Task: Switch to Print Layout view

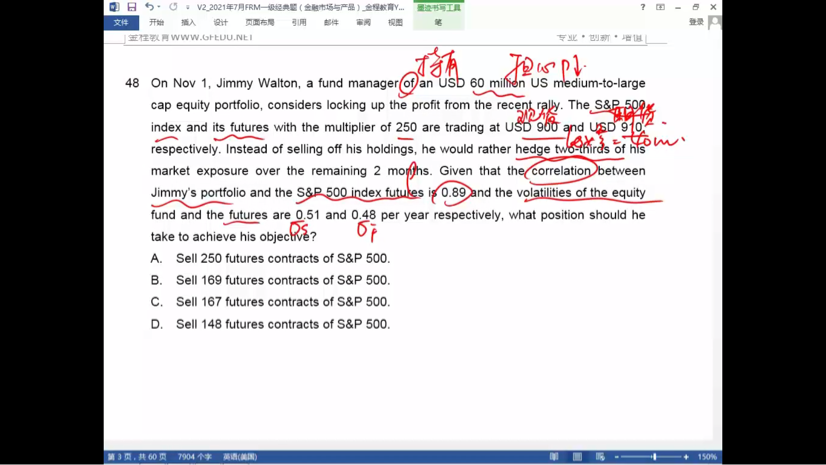Action: [x=577, y=457]
